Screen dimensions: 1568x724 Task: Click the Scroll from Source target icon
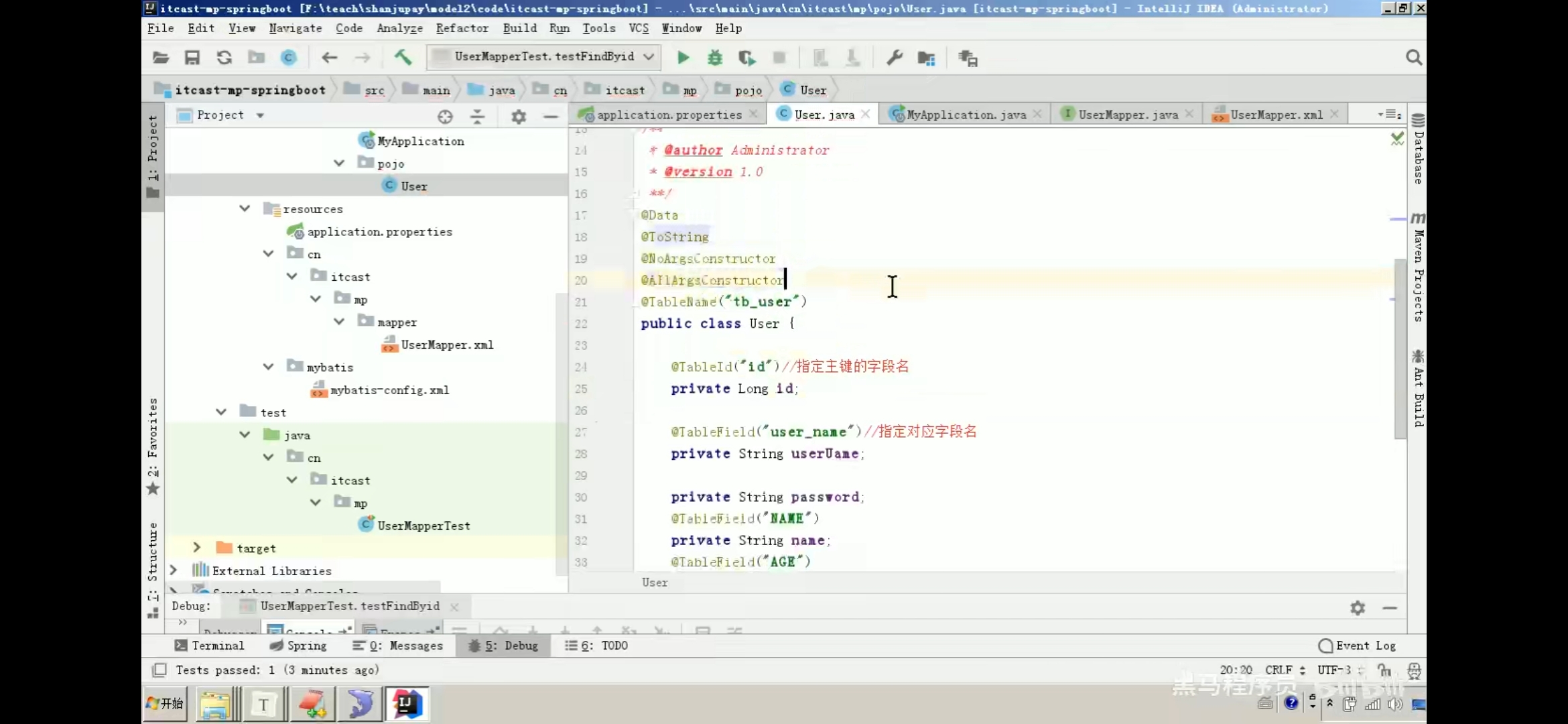coord(445,117)
